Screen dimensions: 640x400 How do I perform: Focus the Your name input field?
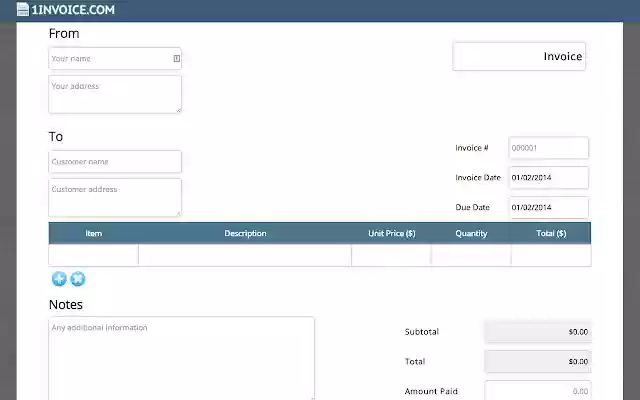click(115, 58)
